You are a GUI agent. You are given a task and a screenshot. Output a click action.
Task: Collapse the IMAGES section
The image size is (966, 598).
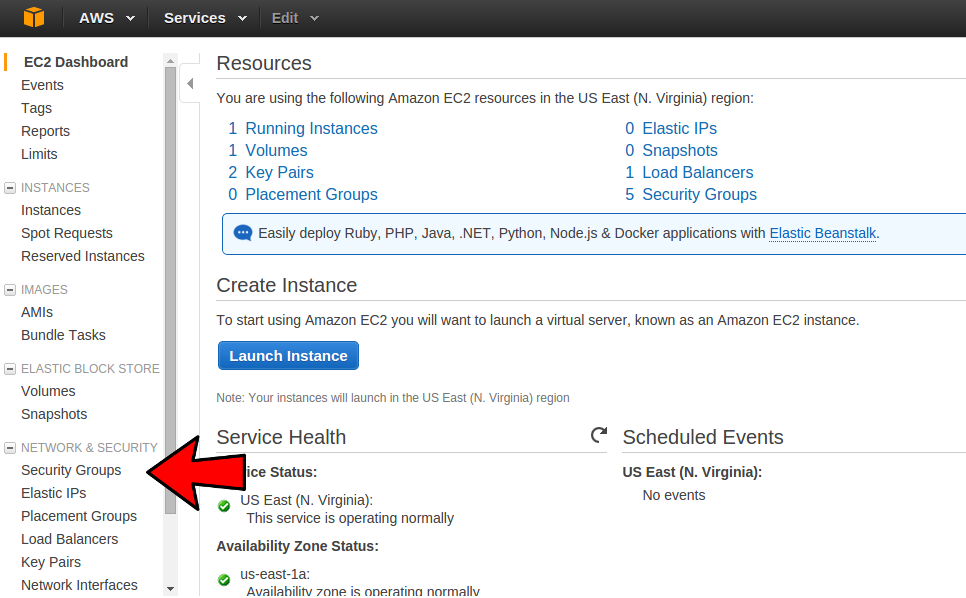(8, 289)
